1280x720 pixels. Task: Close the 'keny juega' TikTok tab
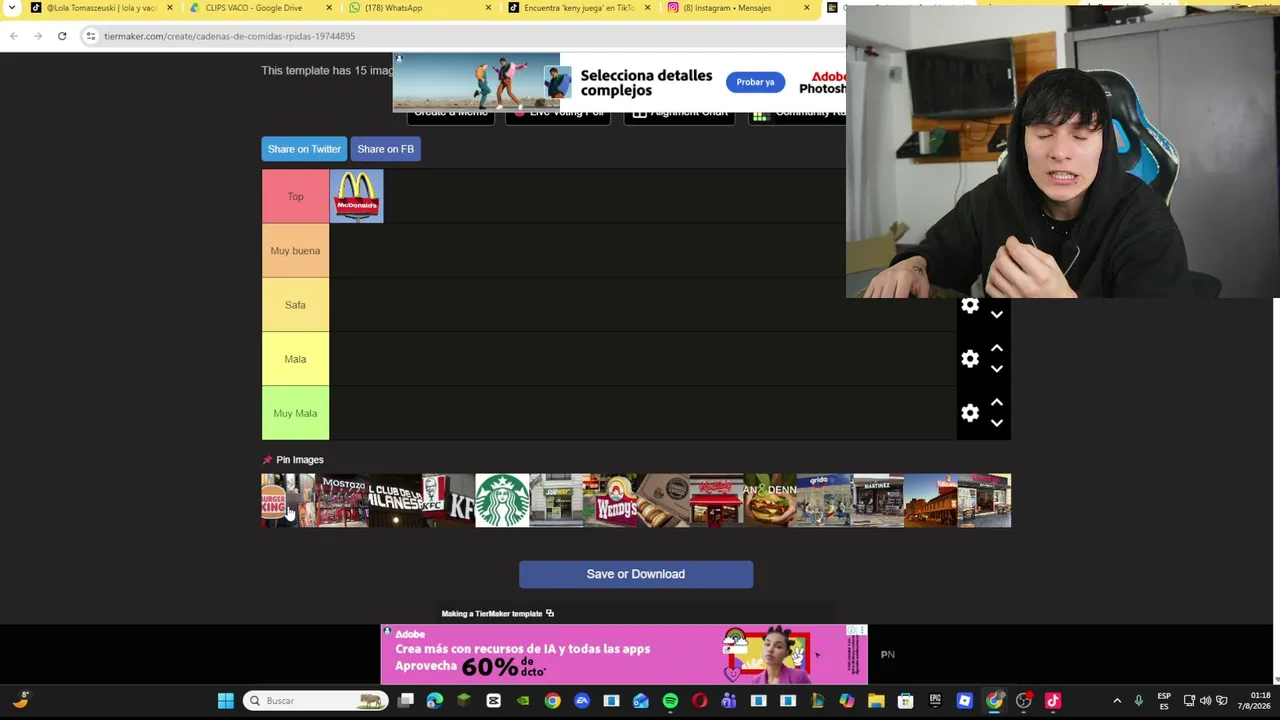coord(648,8)
